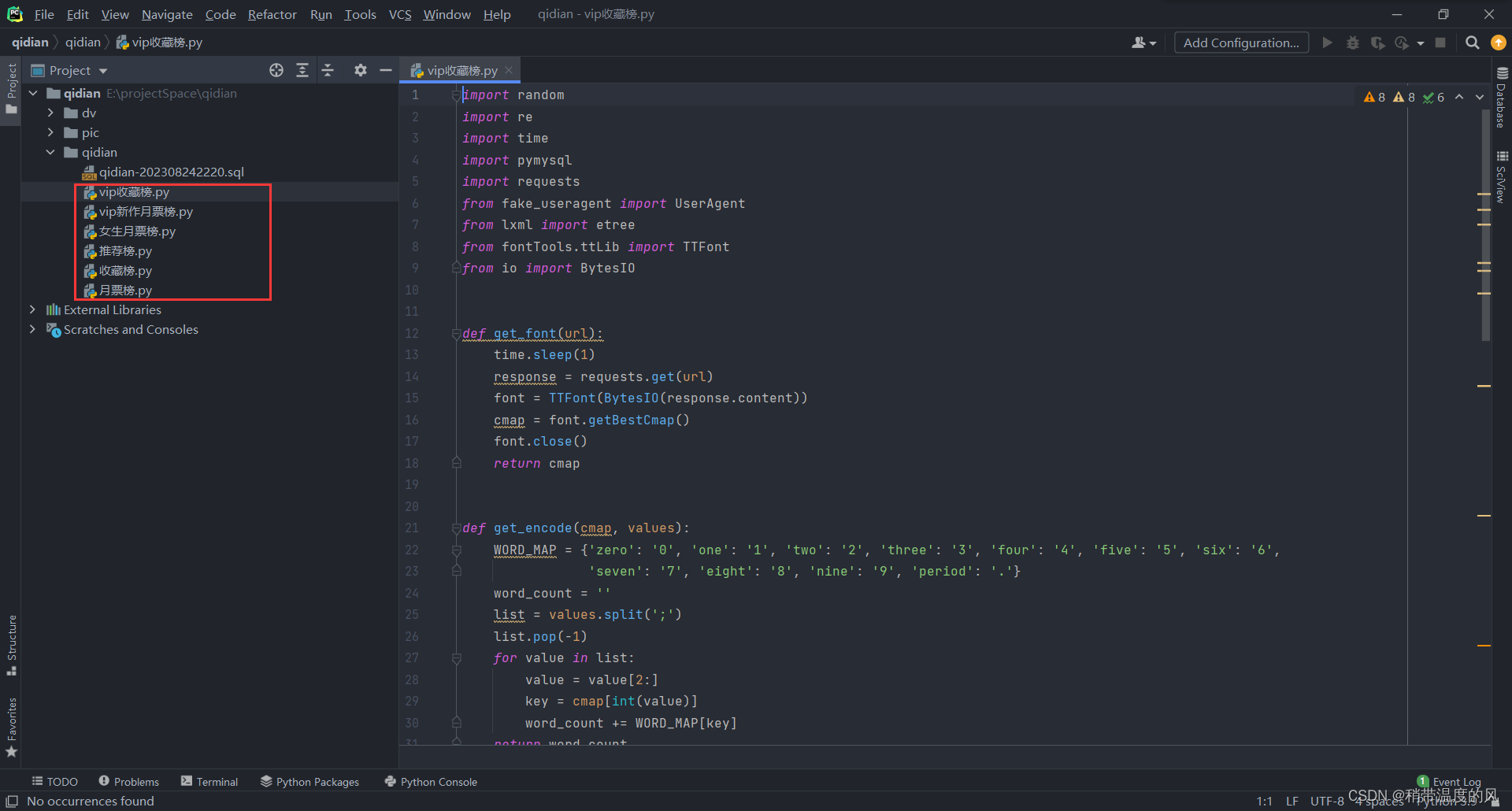
Task: Go to next highlighted error arrow
Action: coord(1480,97)
